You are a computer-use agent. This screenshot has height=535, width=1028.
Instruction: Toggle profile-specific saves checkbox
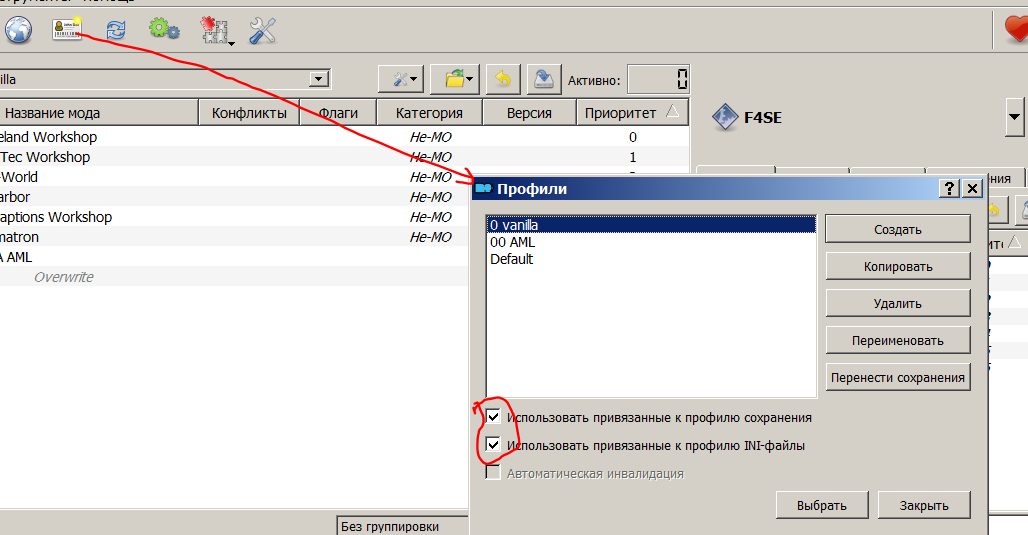coord(493,417)
